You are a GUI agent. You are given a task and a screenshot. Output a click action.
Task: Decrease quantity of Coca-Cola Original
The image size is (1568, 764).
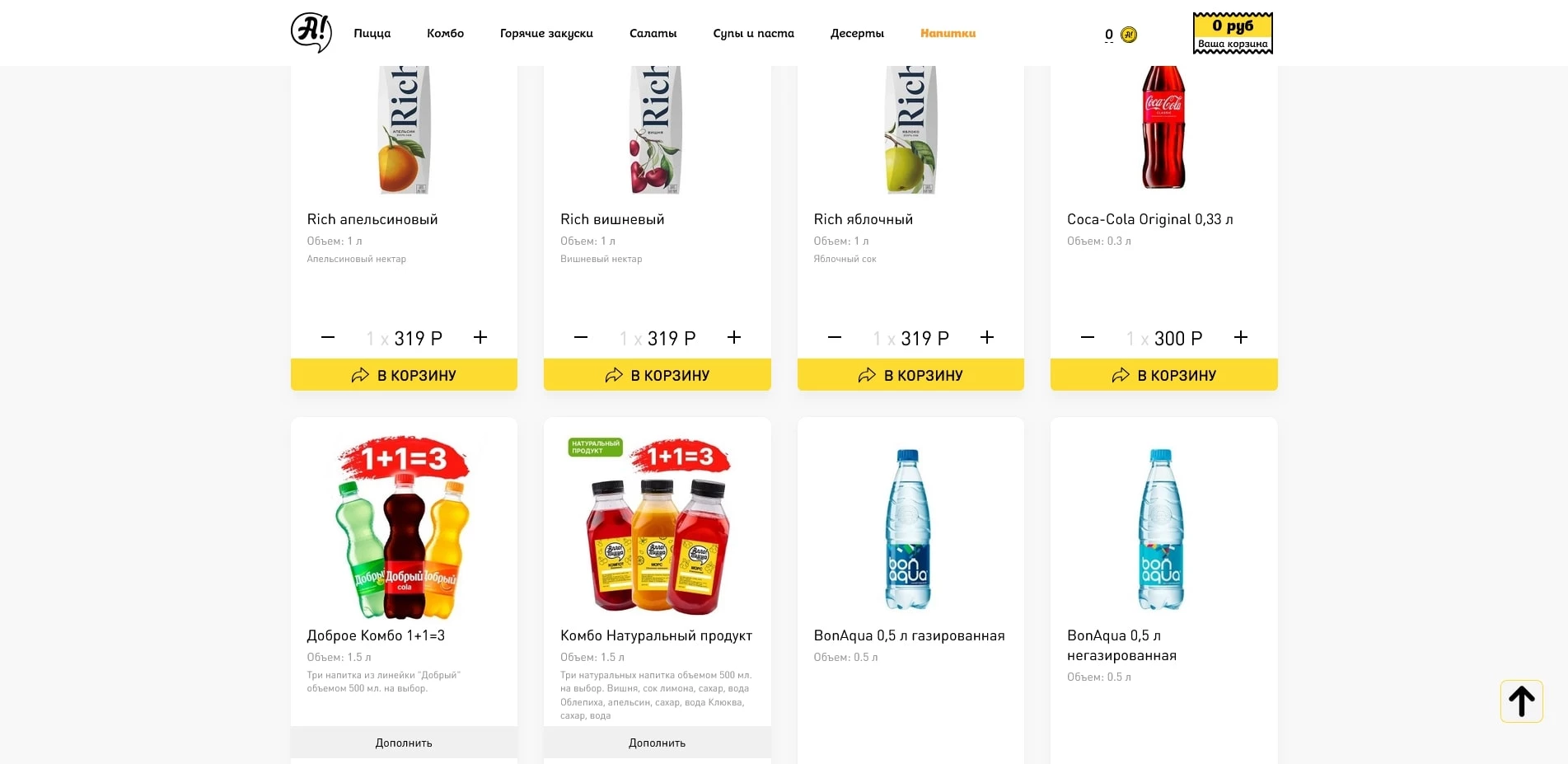point(1088,337)
